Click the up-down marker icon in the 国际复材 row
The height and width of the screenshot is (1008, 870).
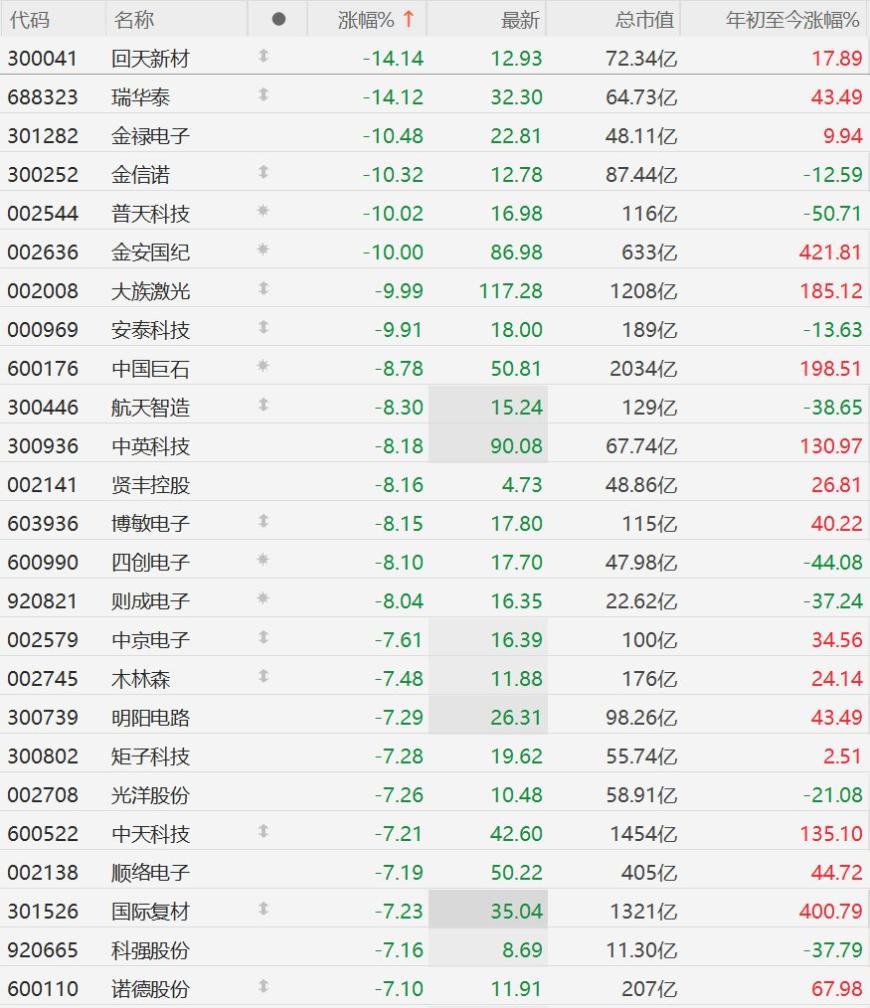pyautogui.click(x=263, y=908)
